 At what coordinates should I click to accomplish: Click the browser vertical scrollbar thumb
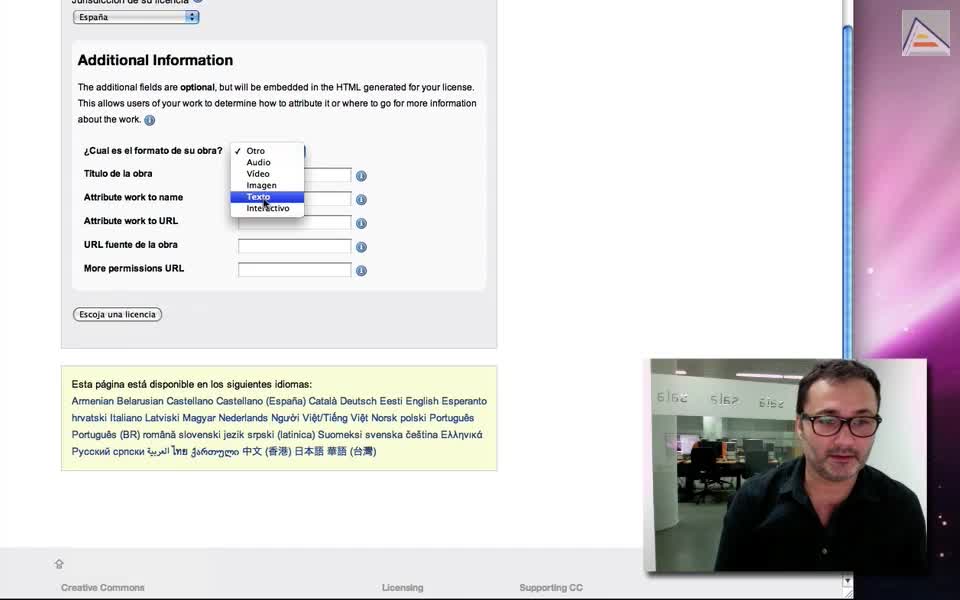pos(847,190)
